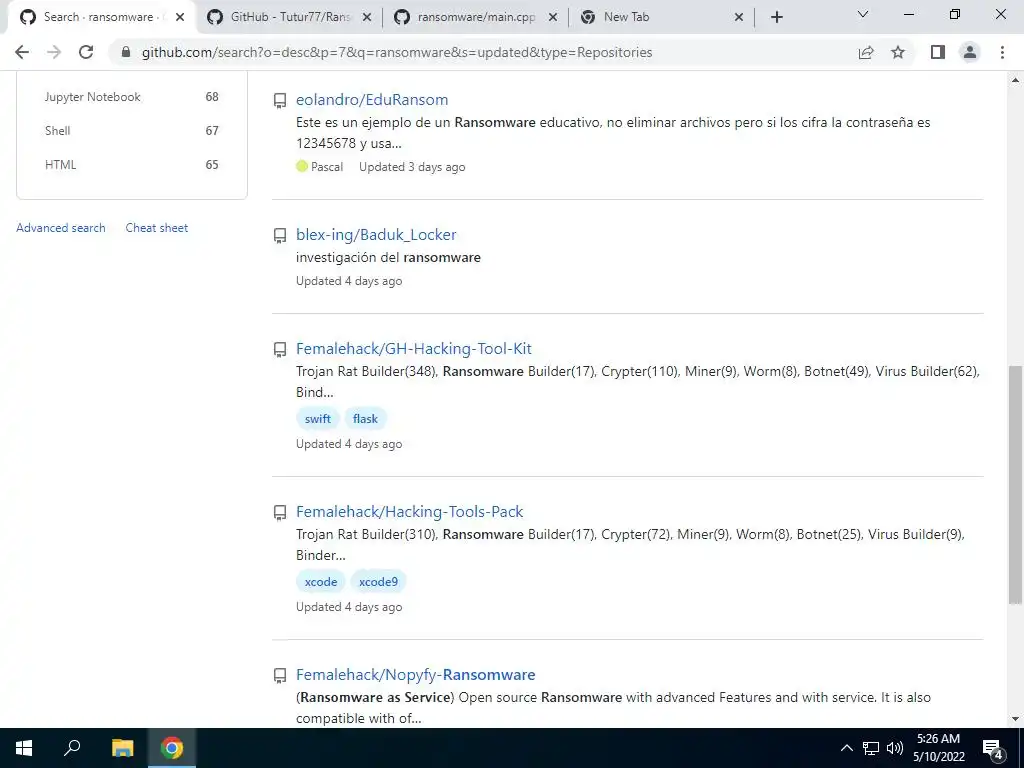
Task: Select the Search ransomware tab
Action: point(103,18)
